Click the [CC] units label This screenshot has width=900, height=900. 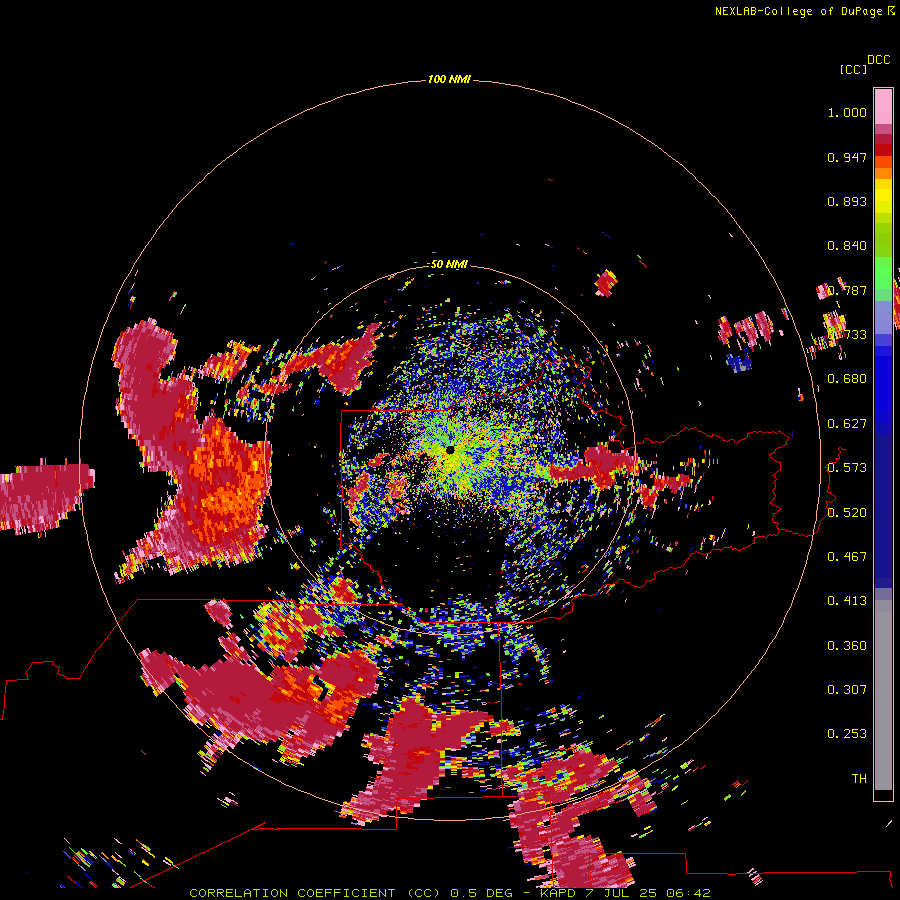tap(854, 69)
